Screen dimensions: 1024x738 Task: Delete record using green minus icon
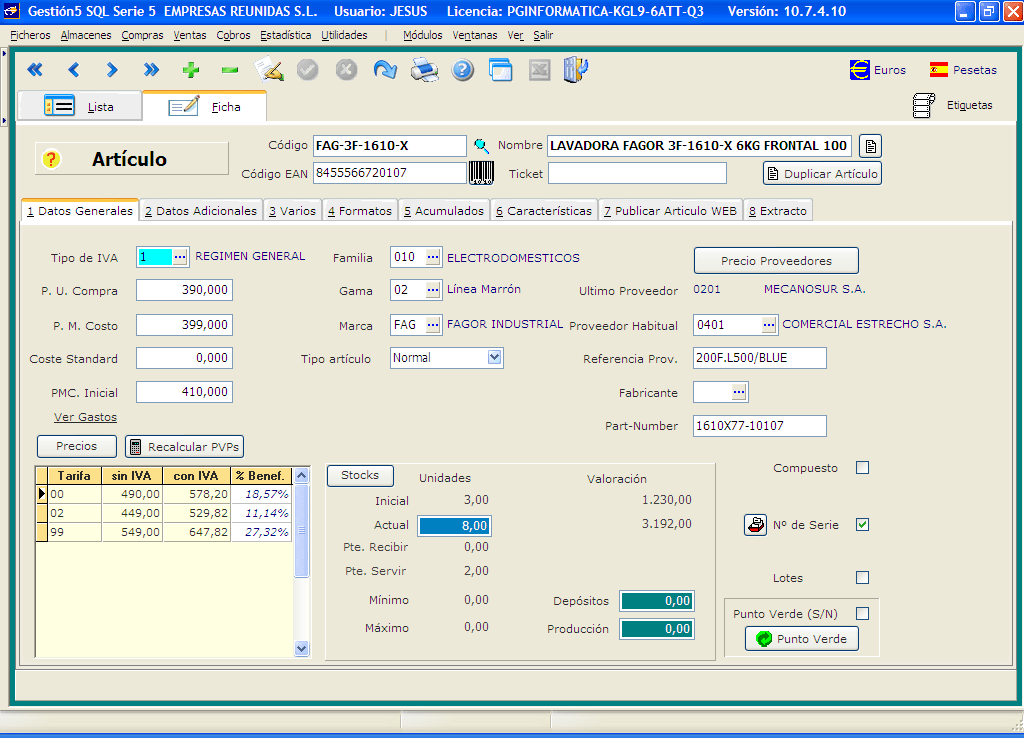coord(230,70)
